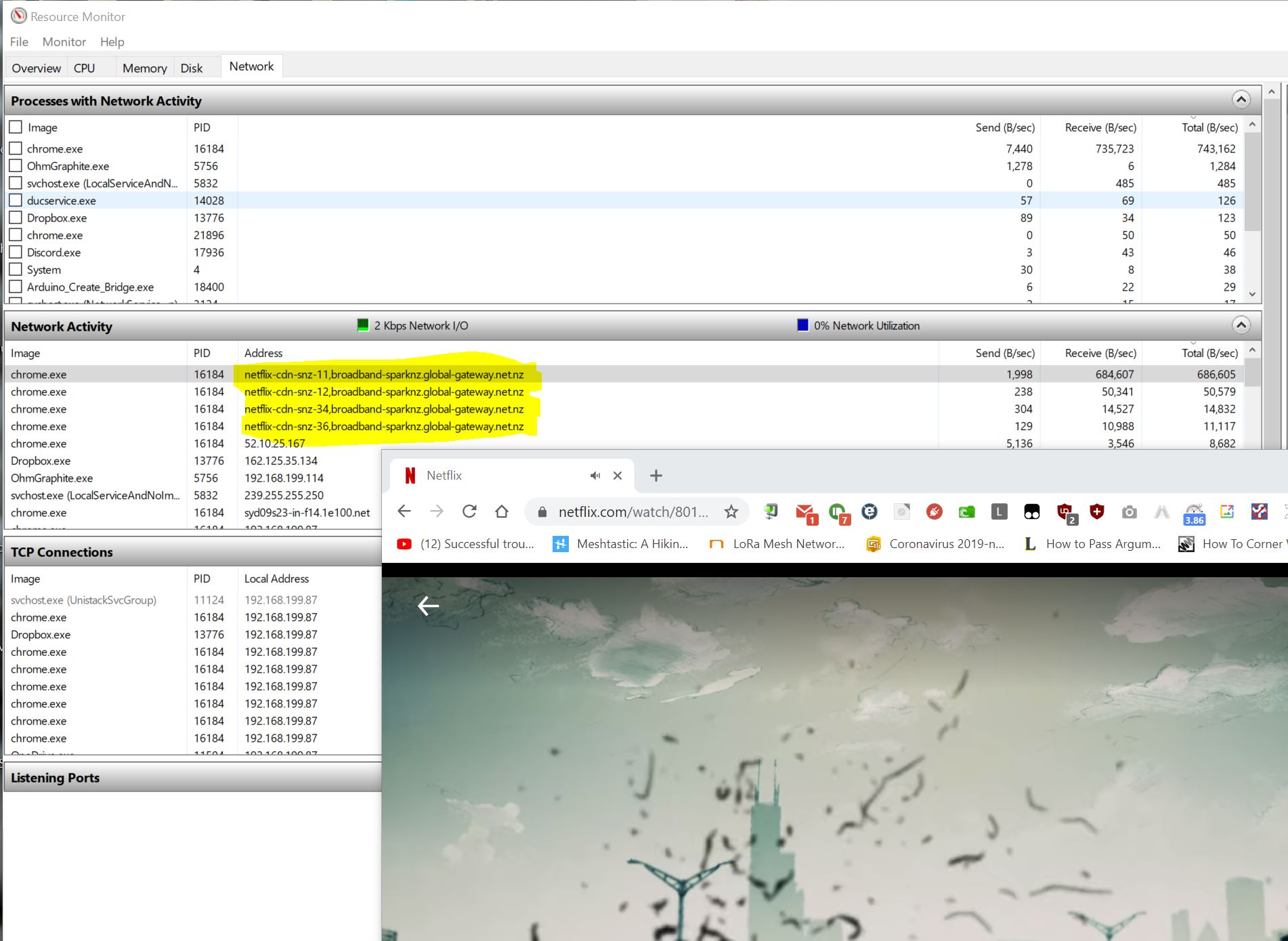Switch to the Memory tab

click(144, 68)
